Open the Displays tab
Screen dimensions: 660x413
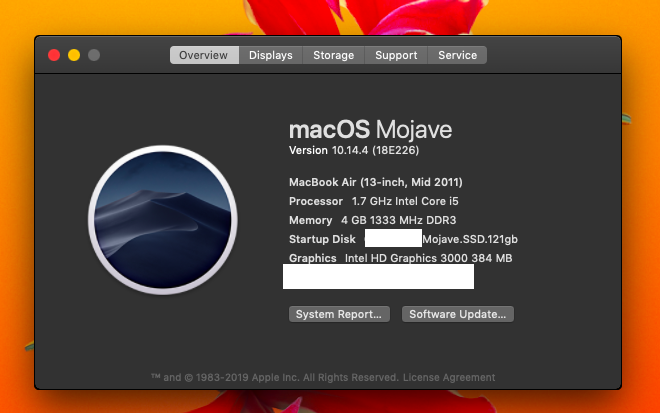[x=271, y=55]
